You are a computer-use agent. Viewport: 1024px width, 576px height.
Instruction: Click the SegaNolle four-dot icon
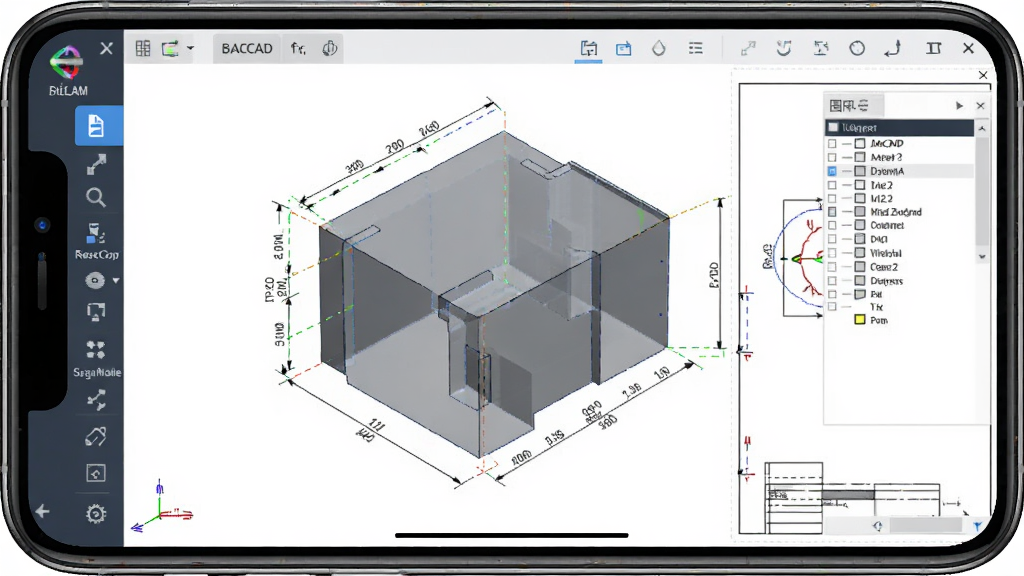pos(96,349)
